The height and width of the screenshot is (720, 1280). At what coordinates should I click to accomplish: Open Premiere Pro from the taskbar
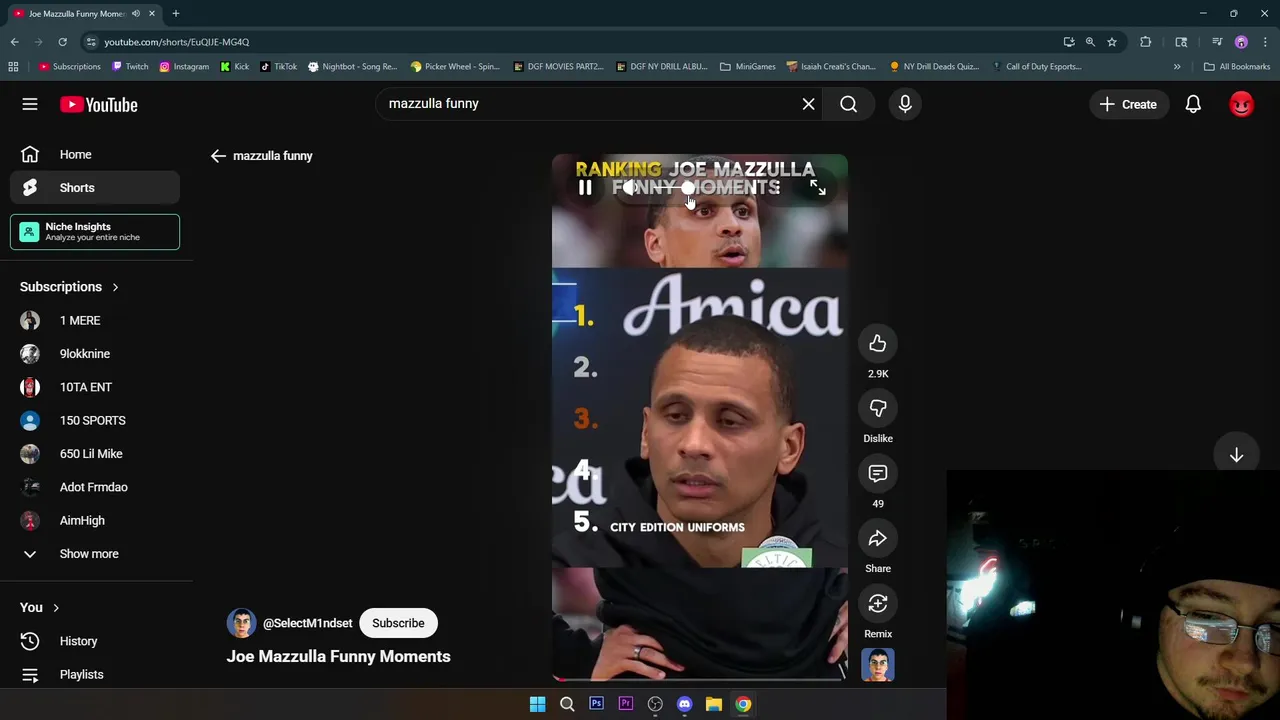pos(625,704)
